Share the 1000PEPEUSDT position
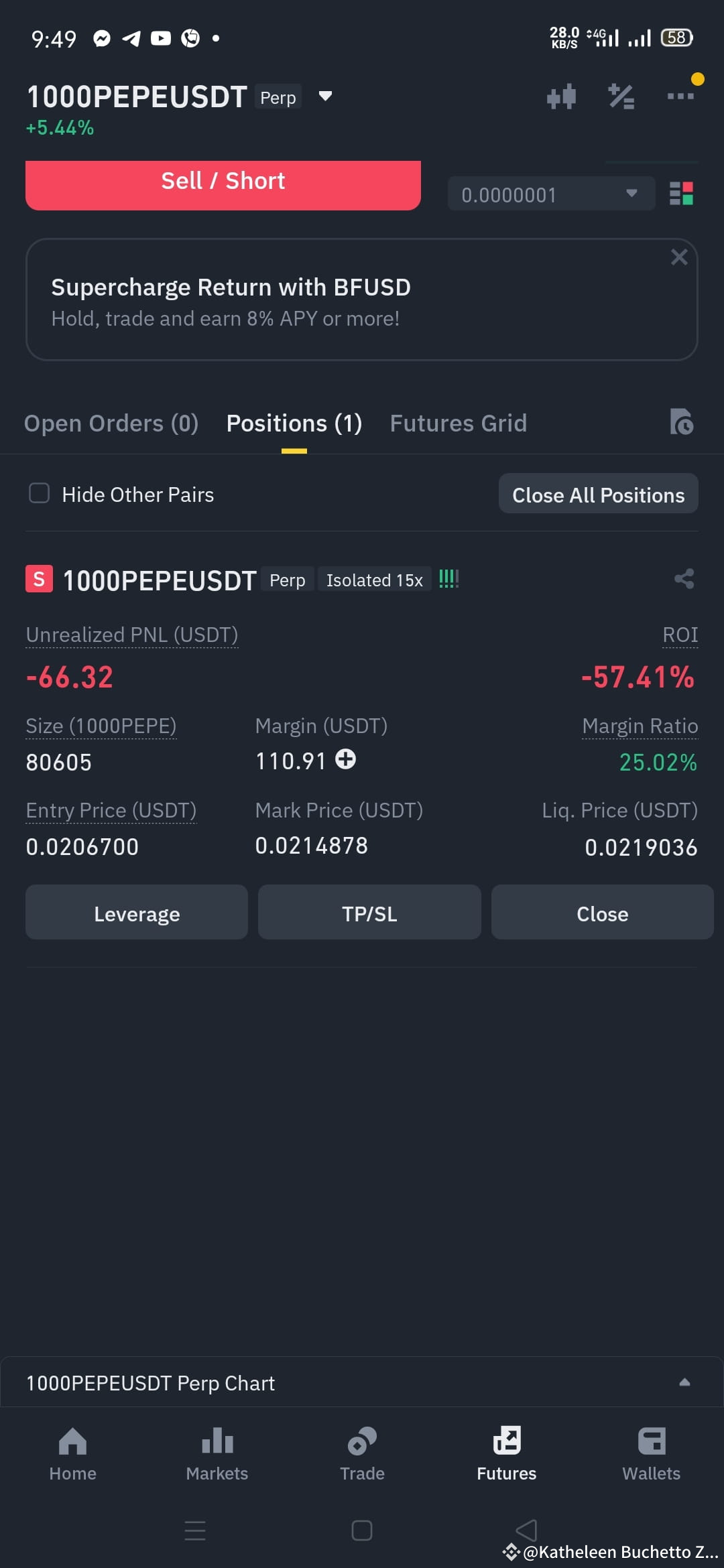This screenshot has width=724, height=1568. [683, 579]
